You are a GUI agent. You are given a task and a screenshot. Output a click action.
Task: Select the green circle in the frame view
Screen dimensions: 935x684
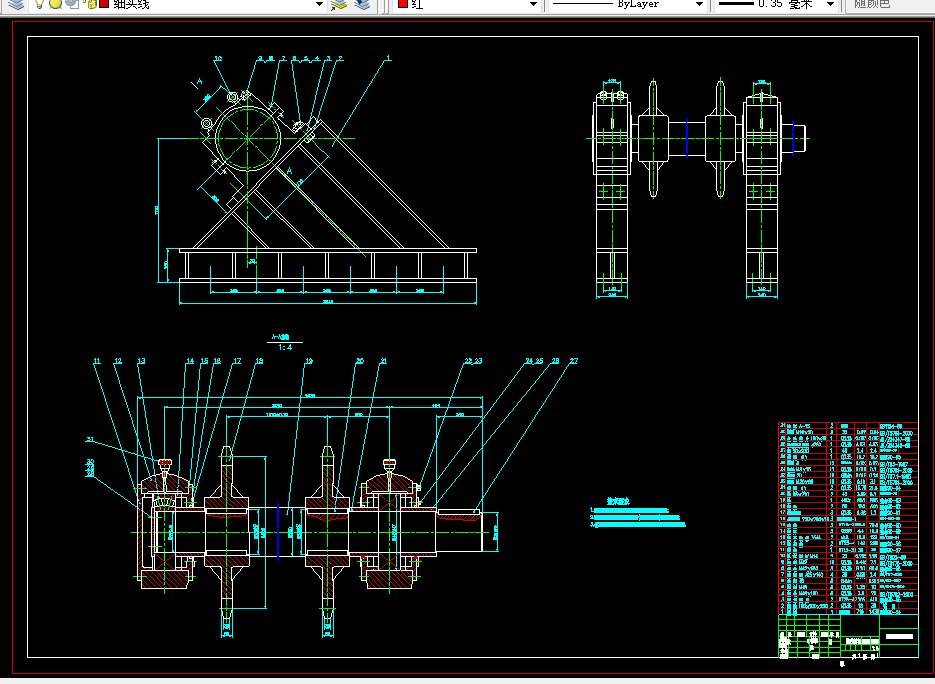pyautogui.click(x=247, y=138)
